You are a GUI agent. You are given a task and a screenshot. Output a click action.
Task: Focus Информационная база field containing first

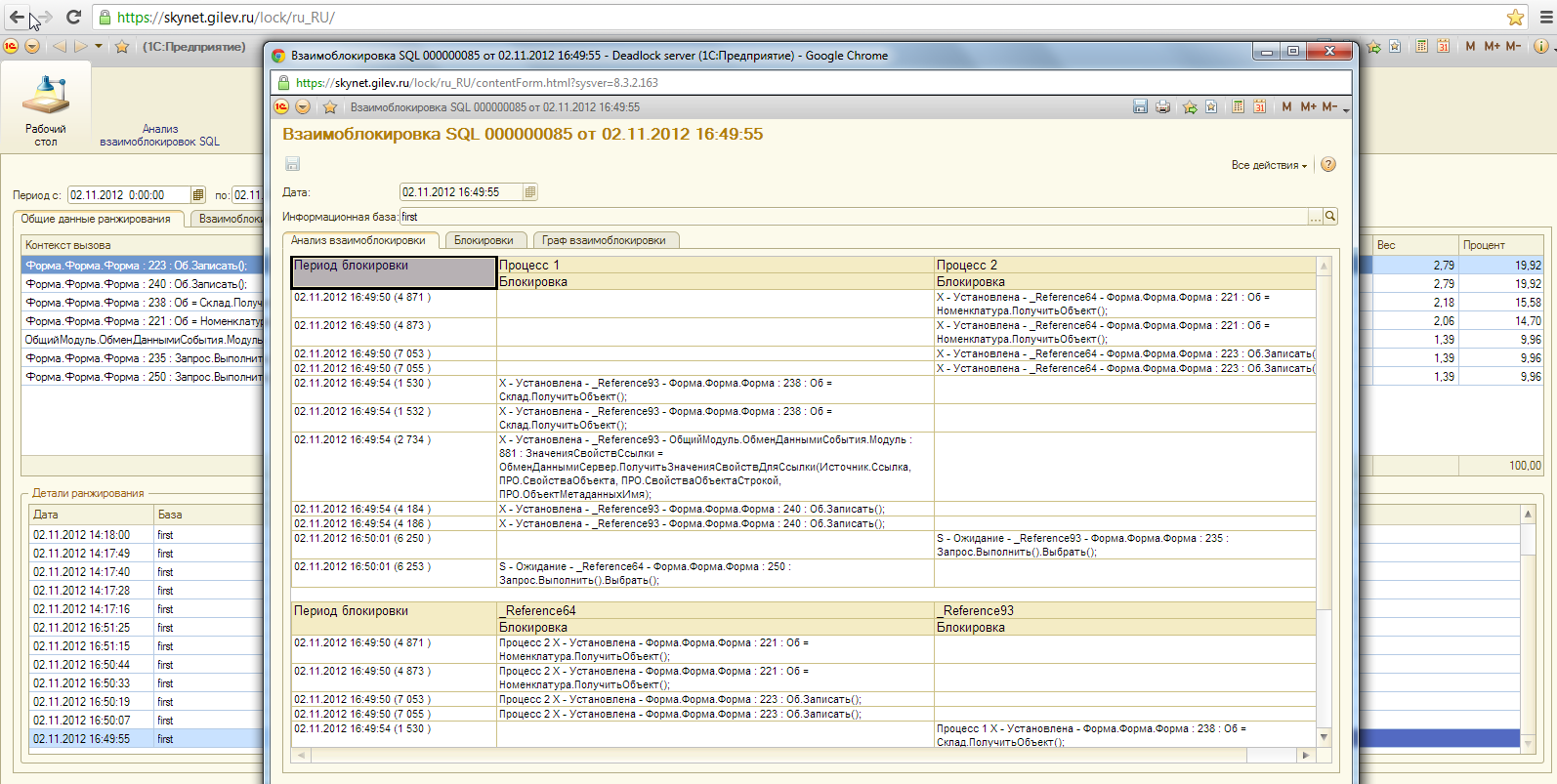(x=854, y=217)
